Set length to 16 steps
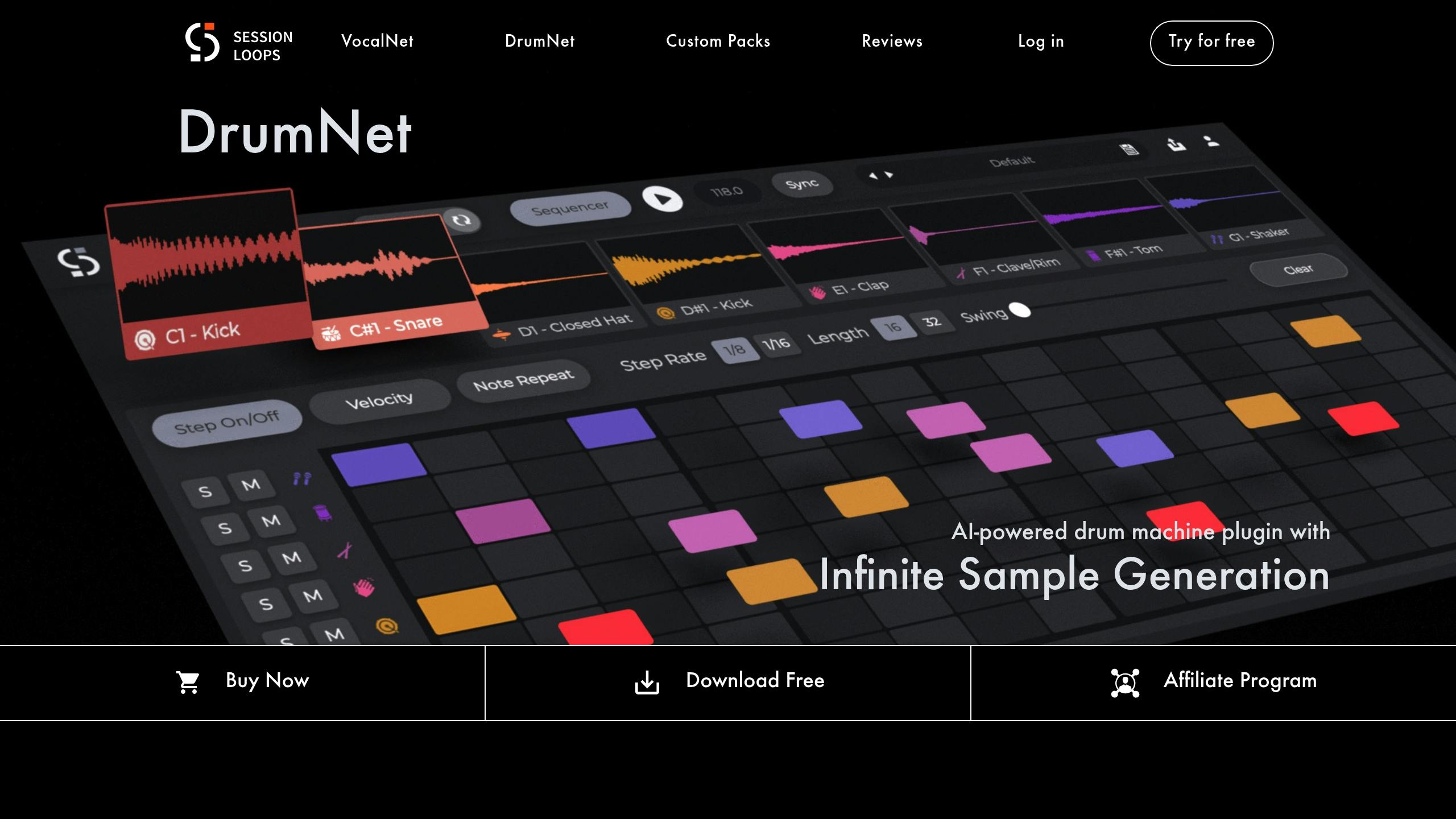The image size is (1456, 819). point(893,327)
